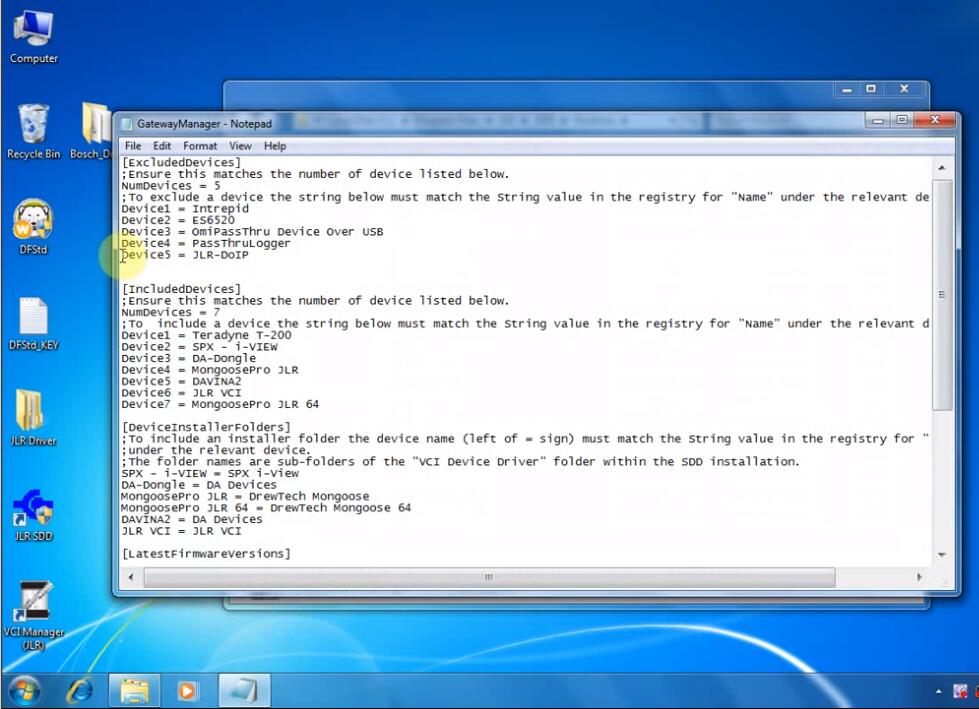The width and height of the screenshot is (979, 709).
Task: Open the Computer desktop icon
Action: click(x=34, y=37)
